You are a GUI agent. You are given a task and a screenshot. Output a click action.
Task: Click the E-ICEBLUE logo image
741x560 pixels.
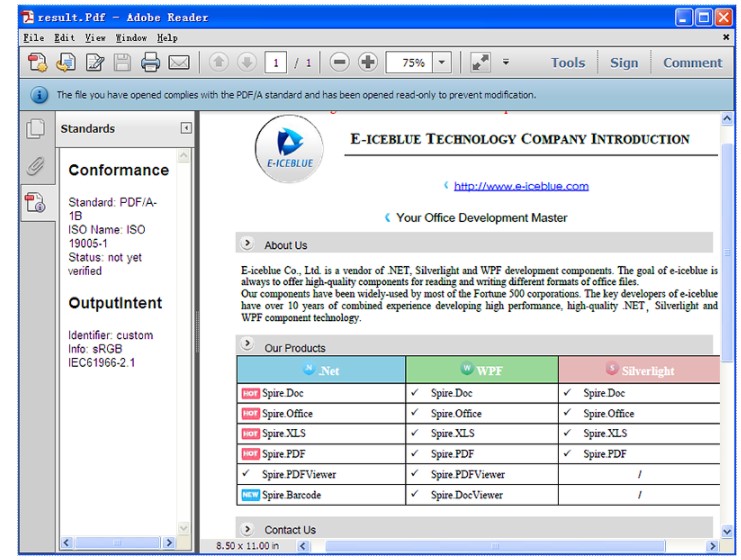(x=289, y=149)
